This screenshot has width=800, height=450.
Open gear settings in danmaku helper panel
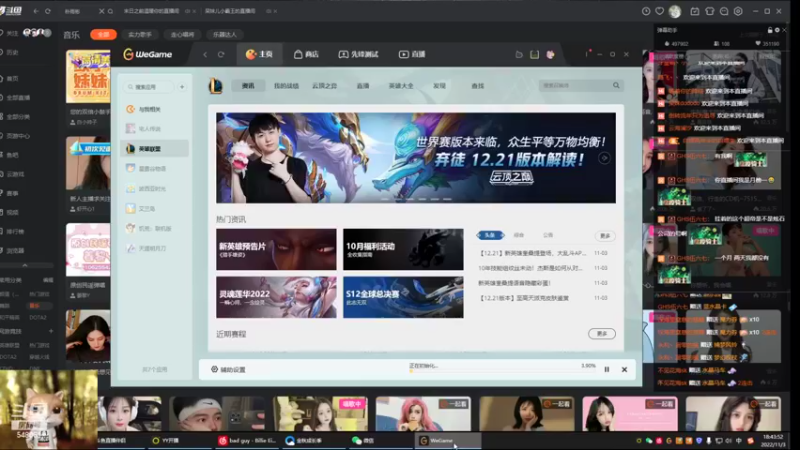(777, 30)
